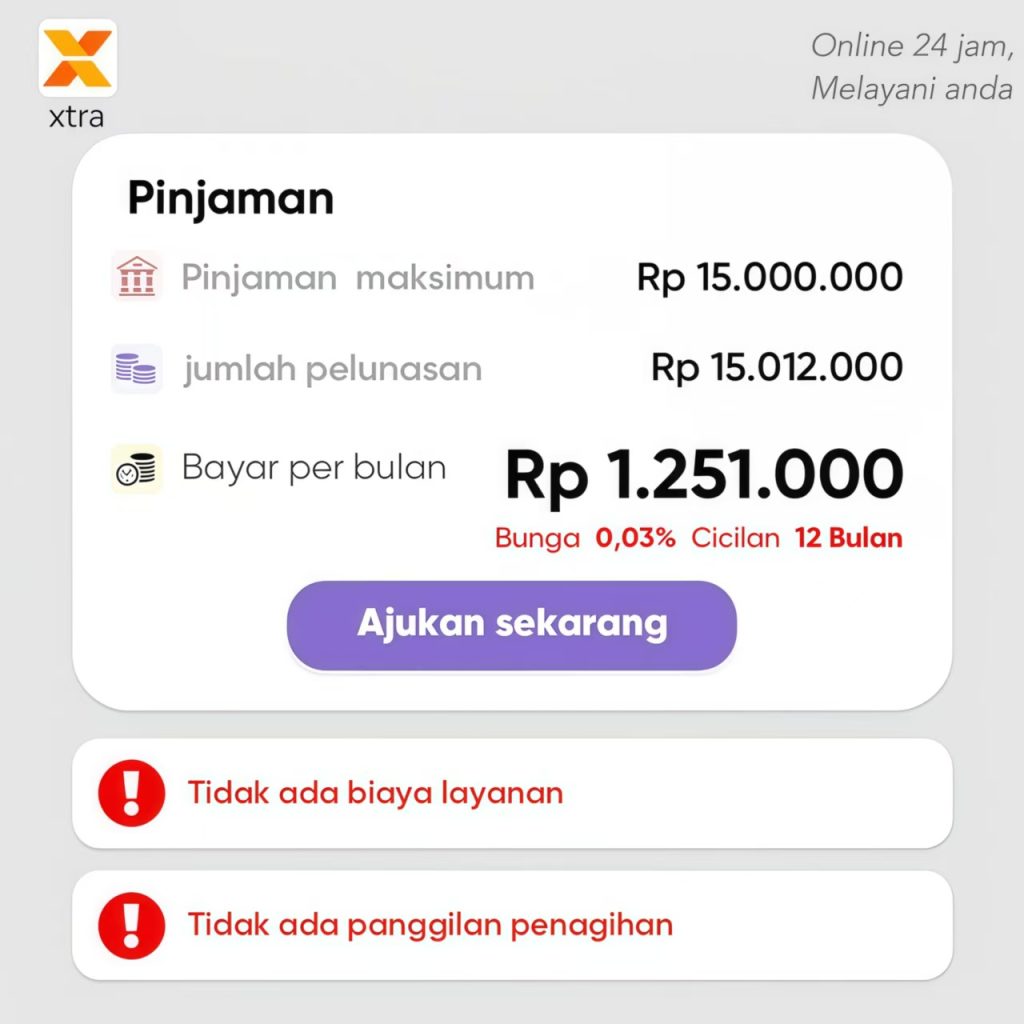Image resolution: width=1024 pixels, height=1024 pixels.
Task: Click the jumlah pelunasan label
Action: (332, 369)
